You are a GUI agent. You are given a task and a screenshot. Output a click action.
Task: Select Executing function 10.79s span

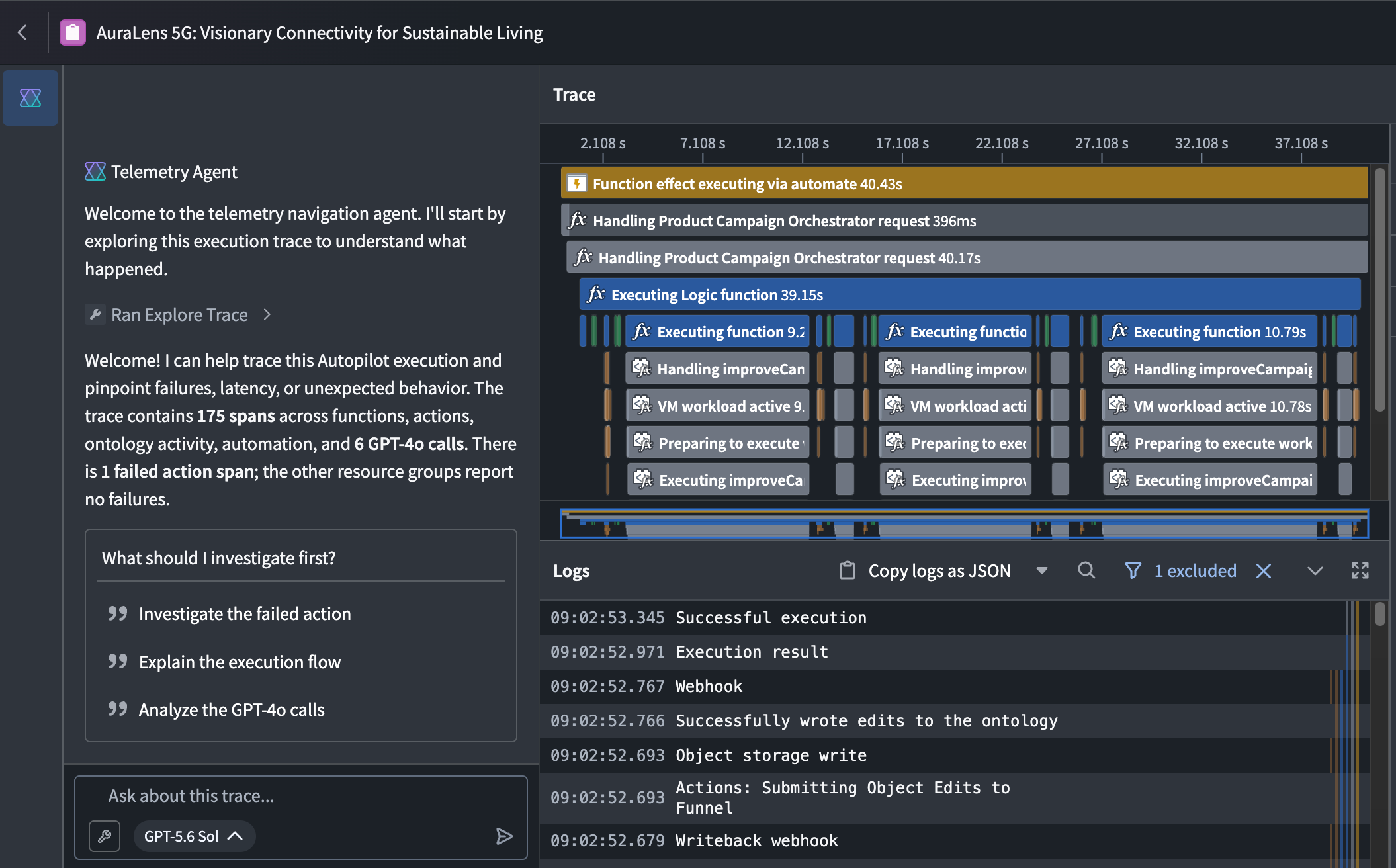1209,331
